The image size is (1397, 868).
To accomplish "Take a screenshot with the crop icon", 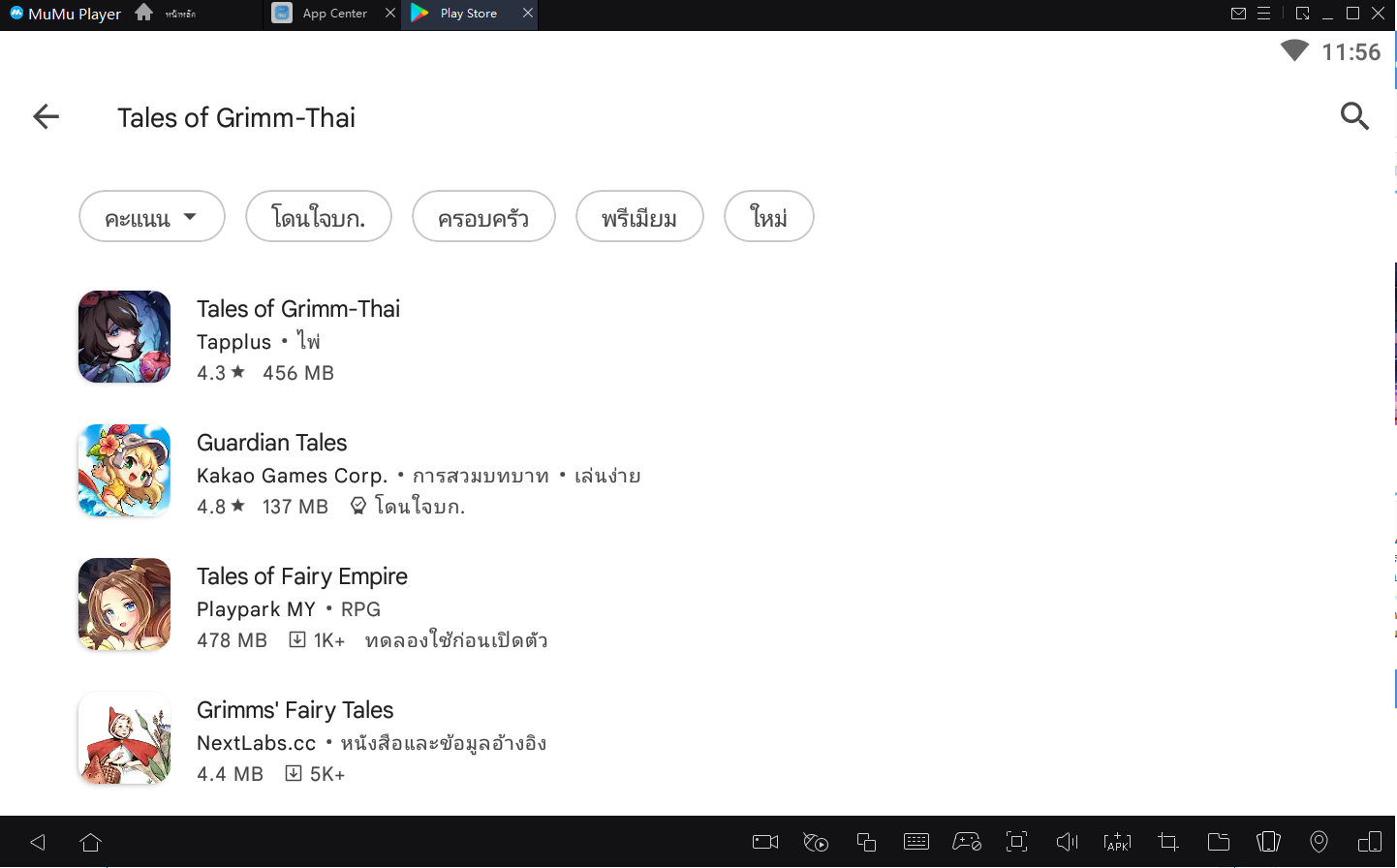I will coord(1167,842).
